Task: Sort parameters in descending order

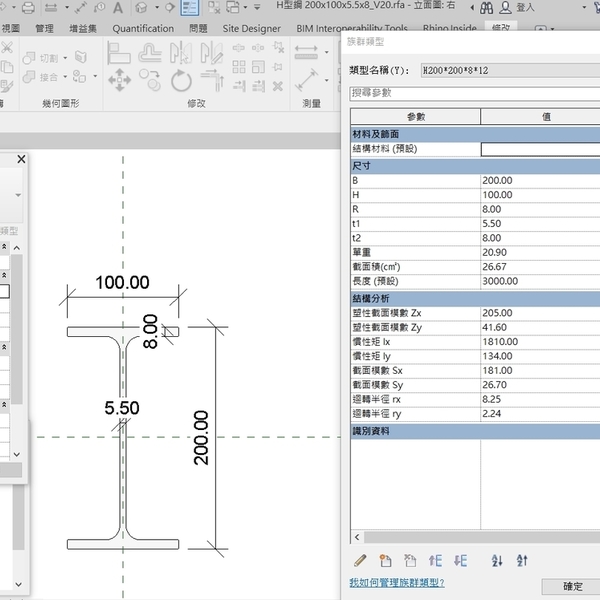Action: 522,561
